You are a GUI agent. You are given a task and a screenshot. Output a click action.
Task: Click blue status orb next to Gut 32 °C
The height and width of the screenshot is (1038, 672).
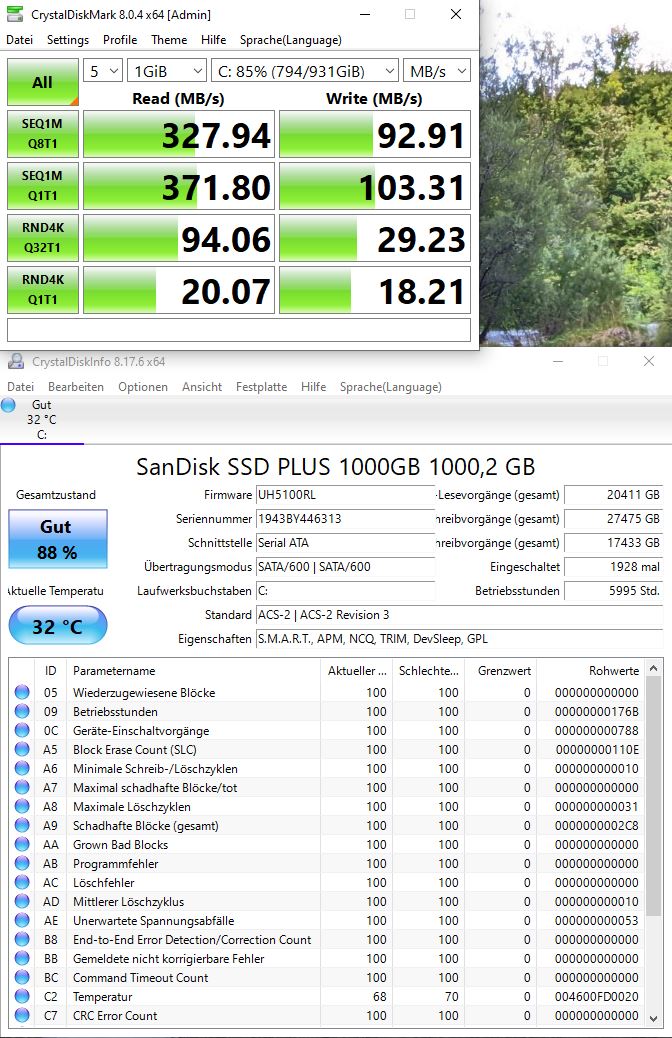pyautogui.click(x=8, y=405)
